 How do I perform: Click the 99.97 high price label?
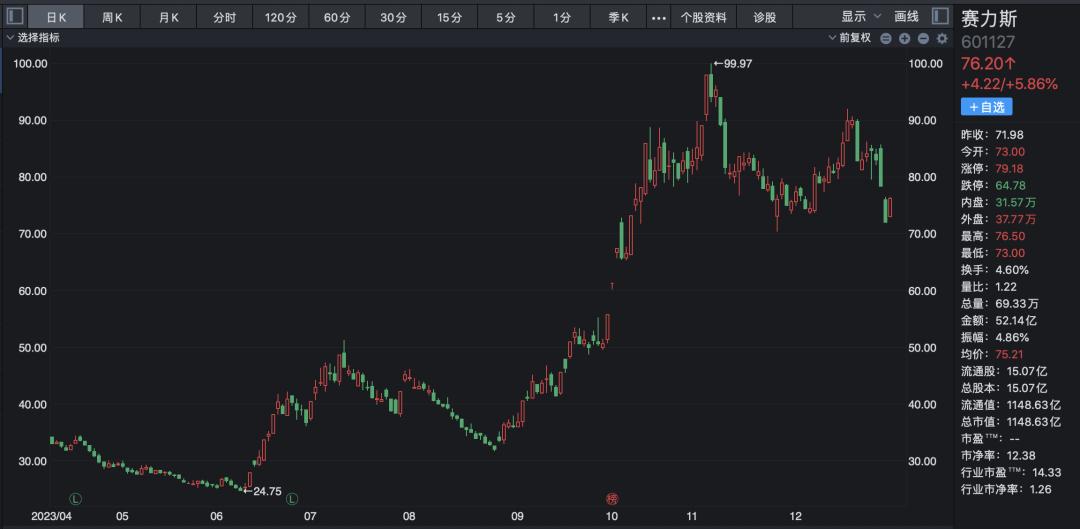point(736,64)
